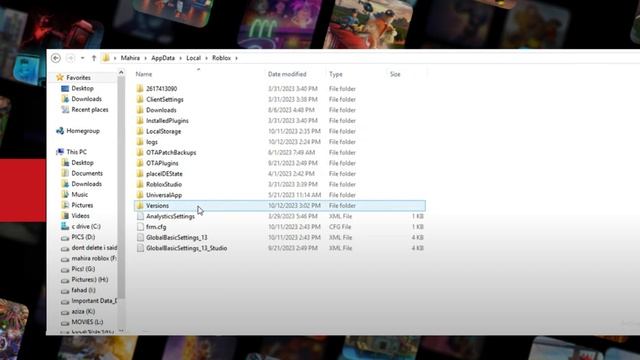Click the Roblox breadcrumb segment

pyautogui.click(x=222, y=58)
